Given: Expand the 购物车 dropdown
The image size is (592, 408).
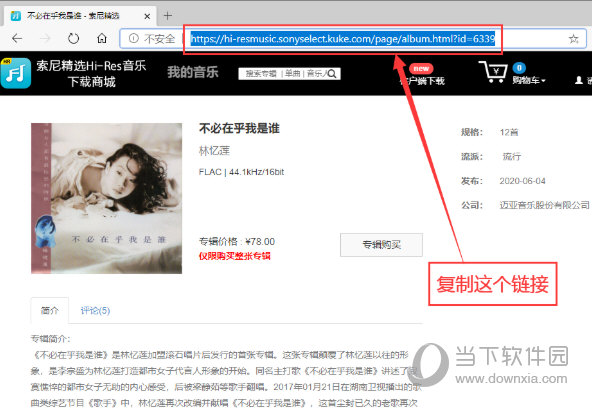Looking at the screenshot, I should (x=529, y=80).
